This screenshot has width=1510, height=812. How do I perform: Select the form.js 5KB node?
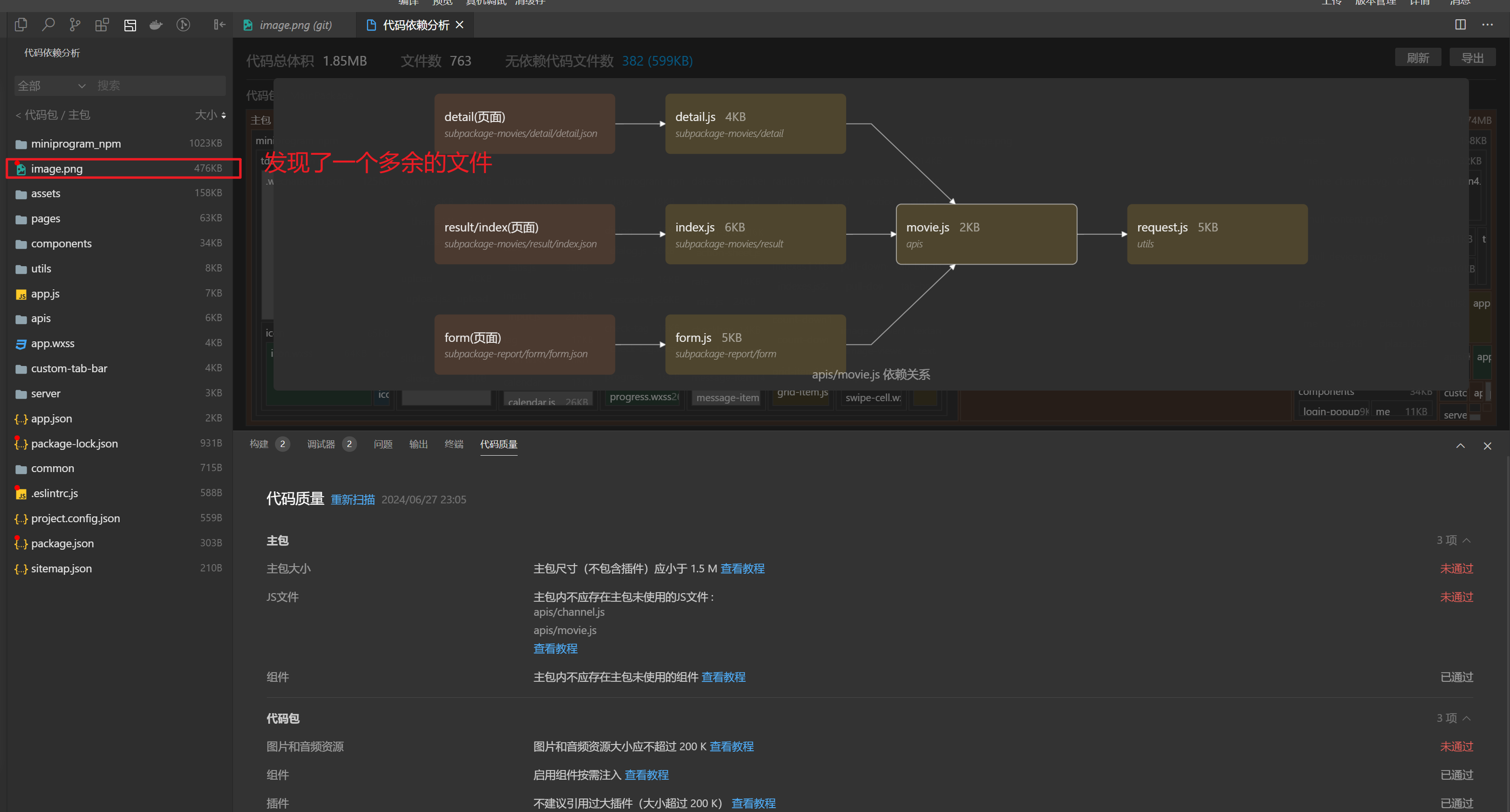click(755, 344)
